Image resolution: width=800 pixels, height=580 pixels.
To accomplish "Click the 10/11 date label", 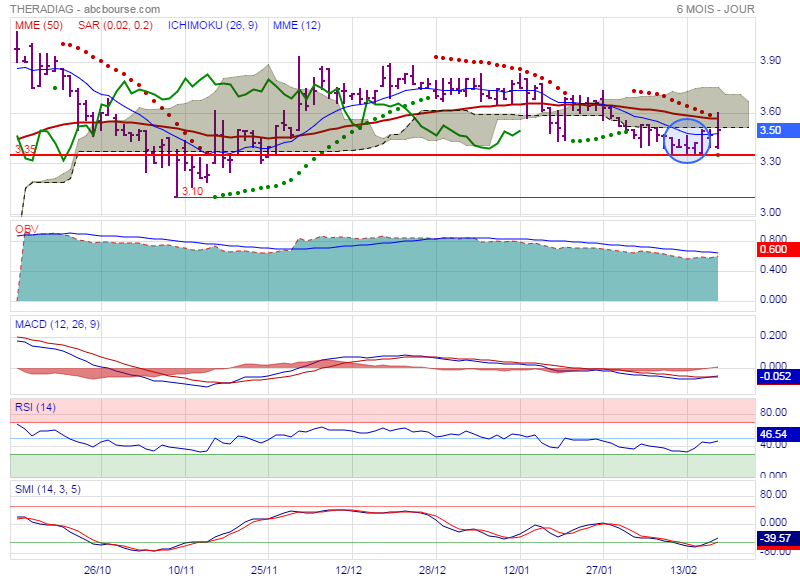I will coord(181,570).
